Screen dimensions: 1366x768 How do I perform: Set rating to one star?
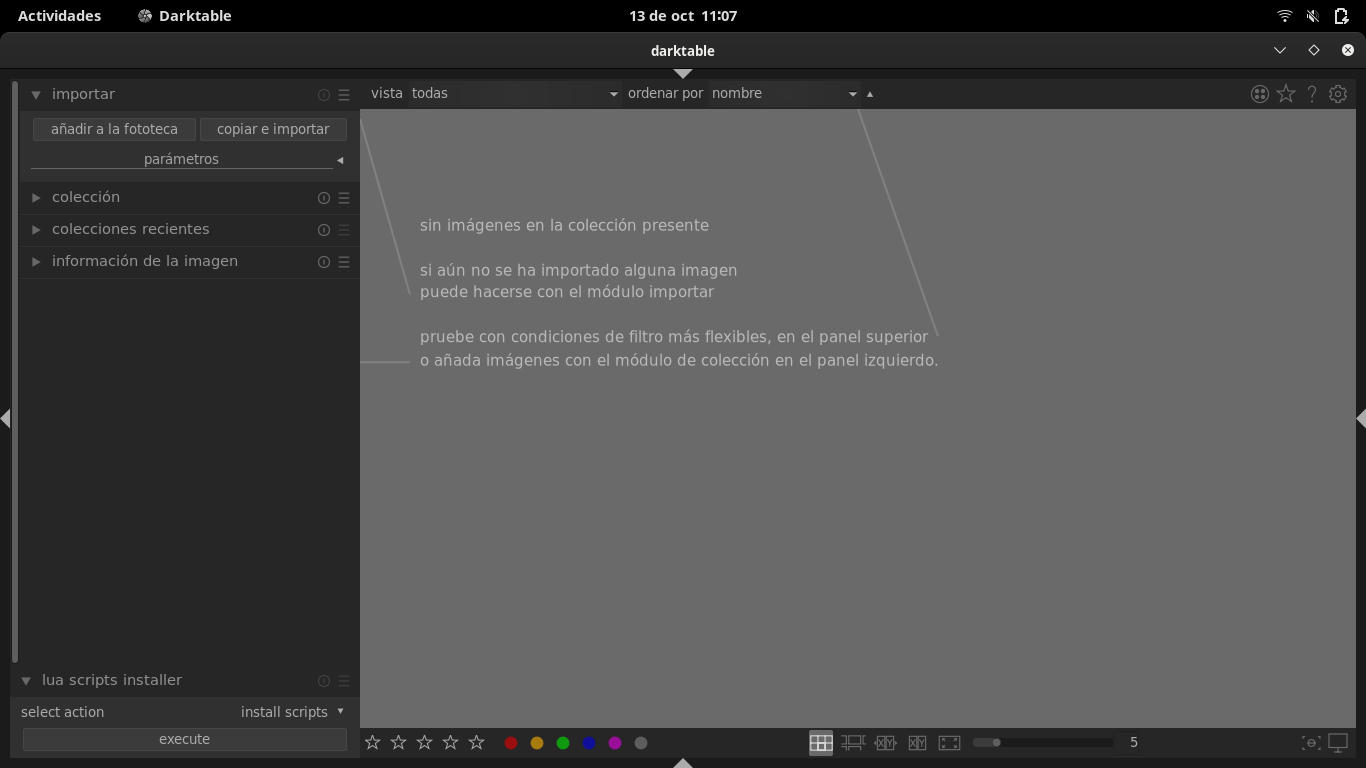[373, 742]
